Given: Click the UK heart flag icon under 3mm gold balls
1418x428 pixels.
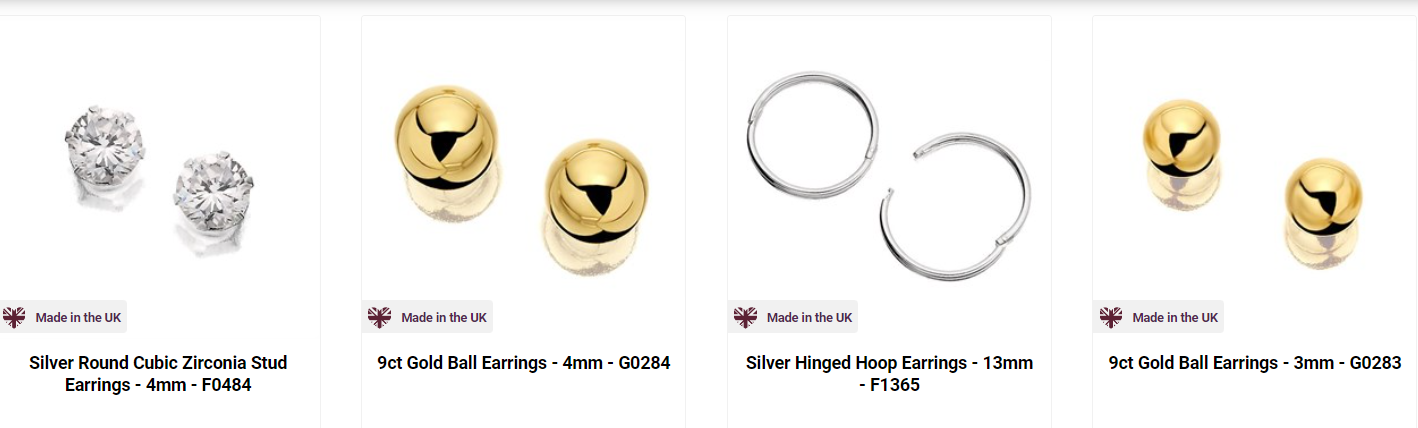Looking at the screenshot, I should (1111, 317).
